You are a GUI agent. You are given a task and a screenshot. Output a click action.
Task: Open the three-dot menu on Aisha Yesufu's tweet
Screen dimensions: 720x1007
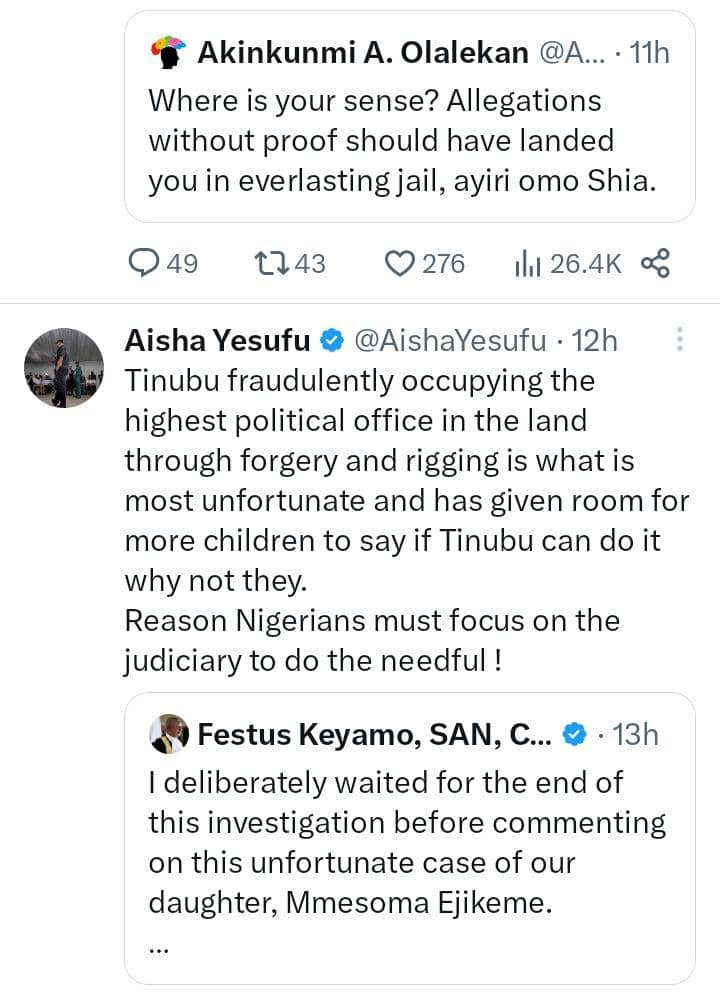[x=680, y=340]
